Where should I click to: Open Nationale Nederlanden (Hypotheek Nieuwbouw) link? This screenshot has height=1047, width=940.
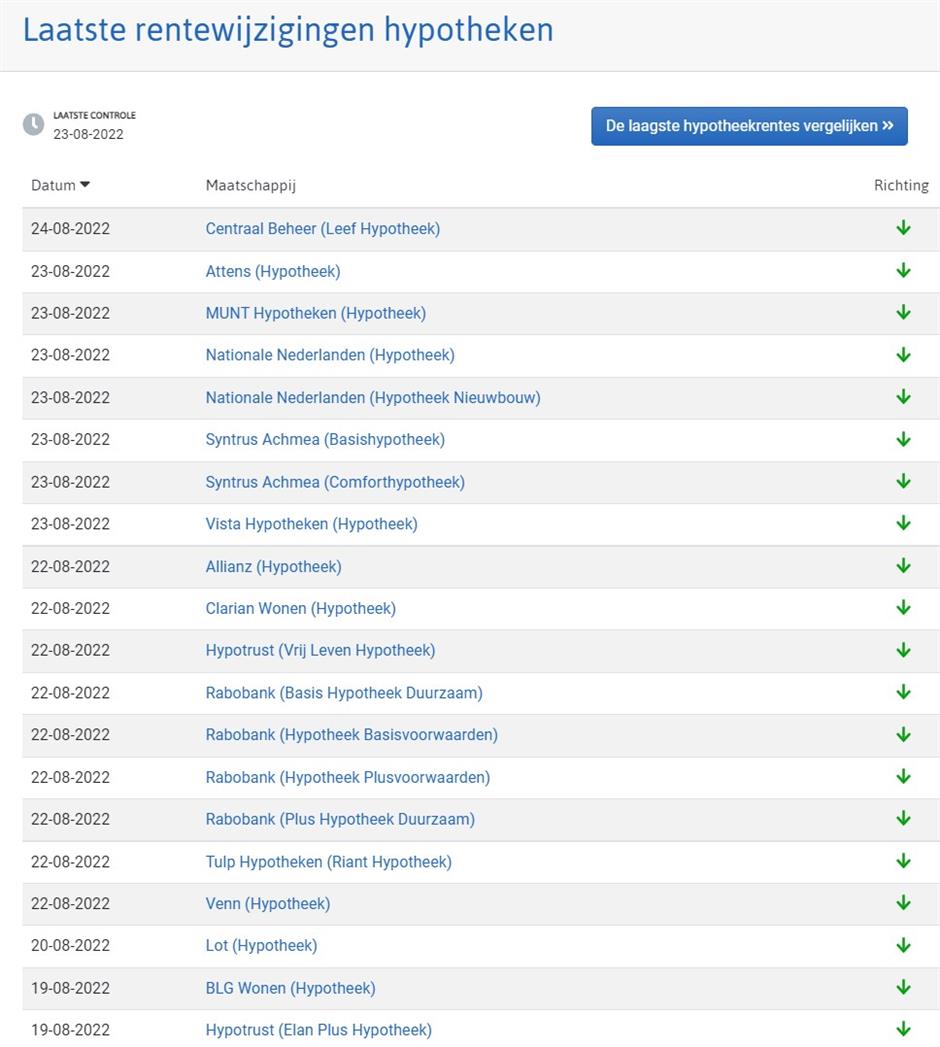click(x=373, y=397)
